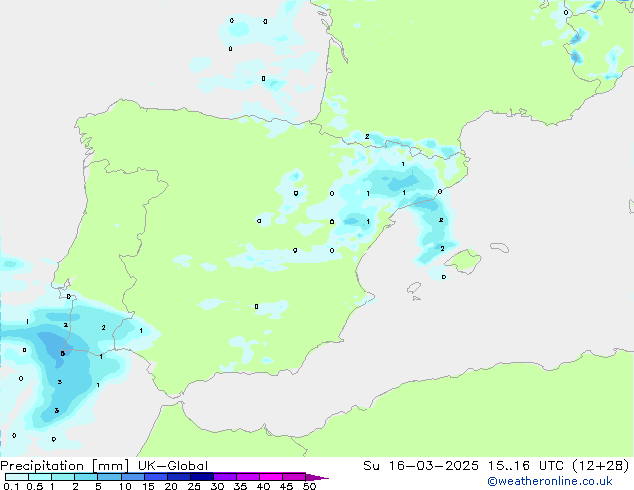This screenshot has height=490, width=634.
Task: Click the 20–25 mm dark blue swatch
Action: (178, 477)
